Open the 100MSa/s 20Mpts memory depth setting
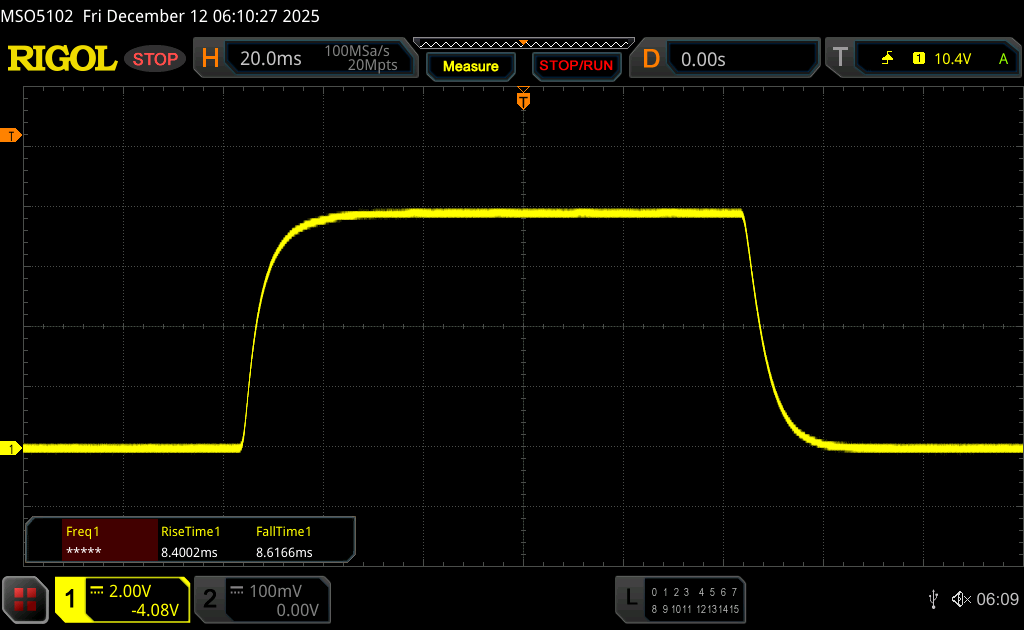This screenshot has width=1024, height=630. [x=360, y=59]
